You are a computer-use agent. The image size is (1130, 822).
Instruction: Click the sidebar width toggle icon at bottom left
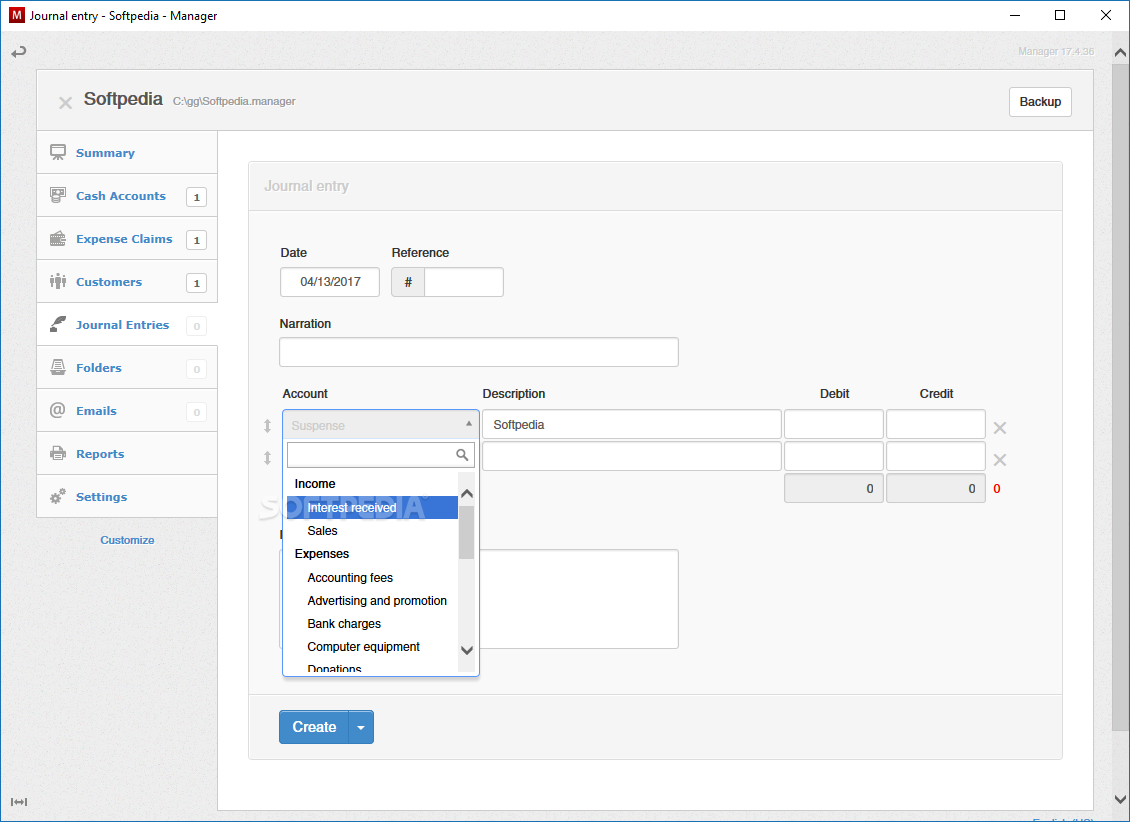point(19,802)
